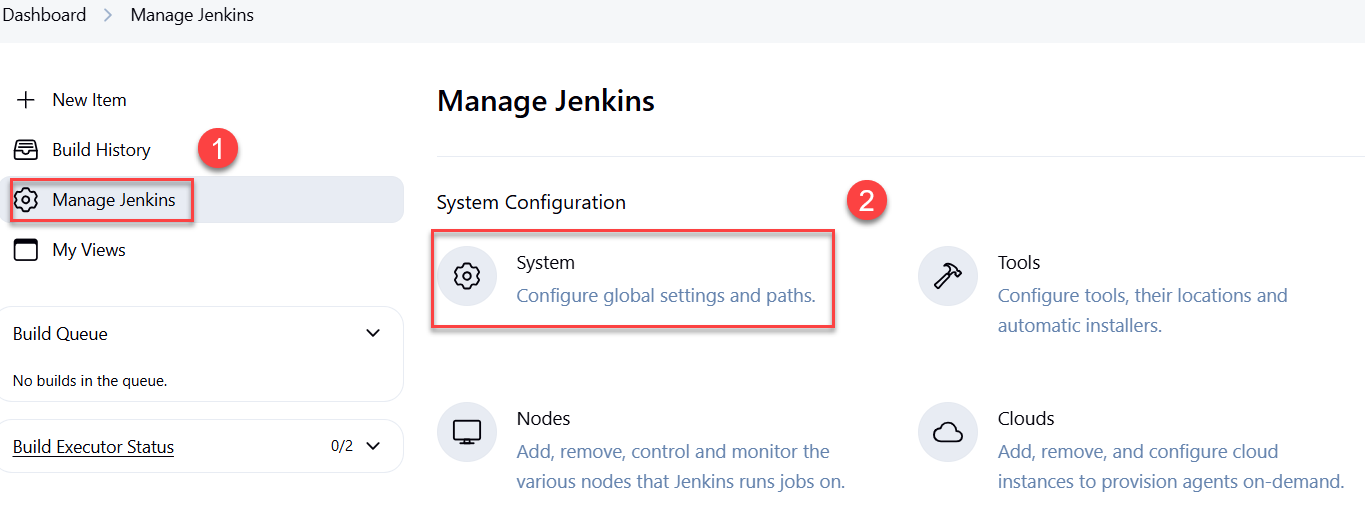
Task: Open the Tools configuration title
Action: (x=1019, y=263)
